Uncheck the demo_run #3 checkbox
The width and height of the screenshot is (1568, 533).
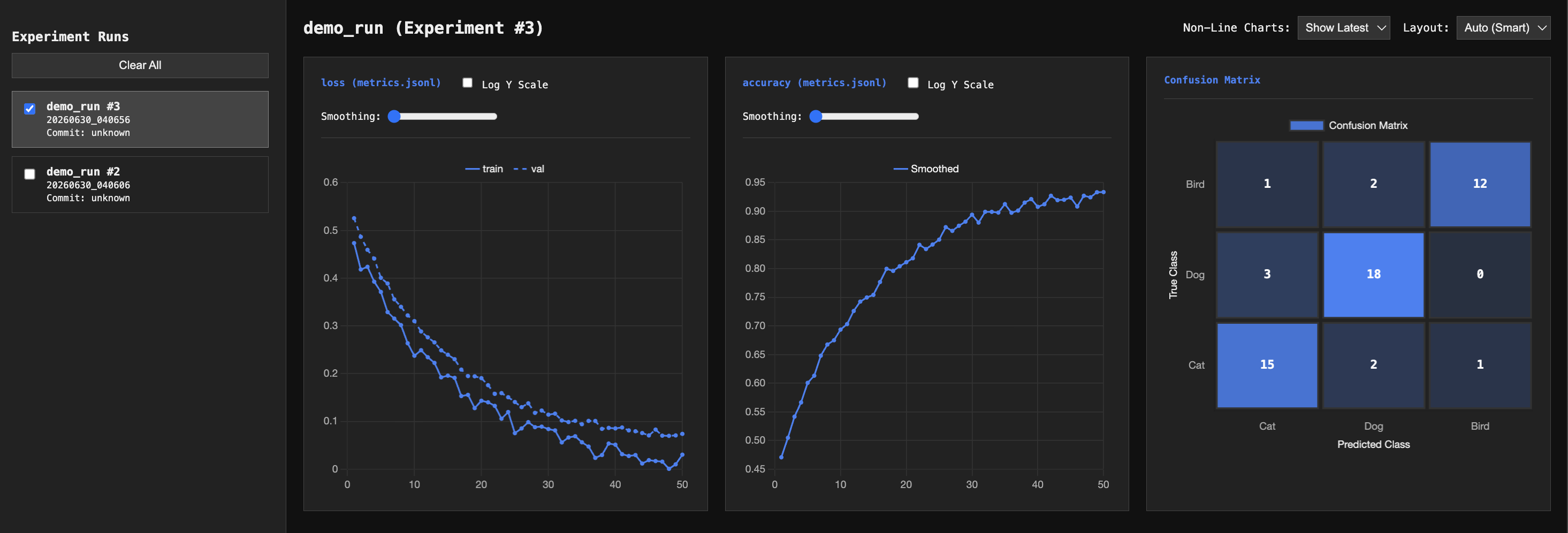tap(30, 109)
